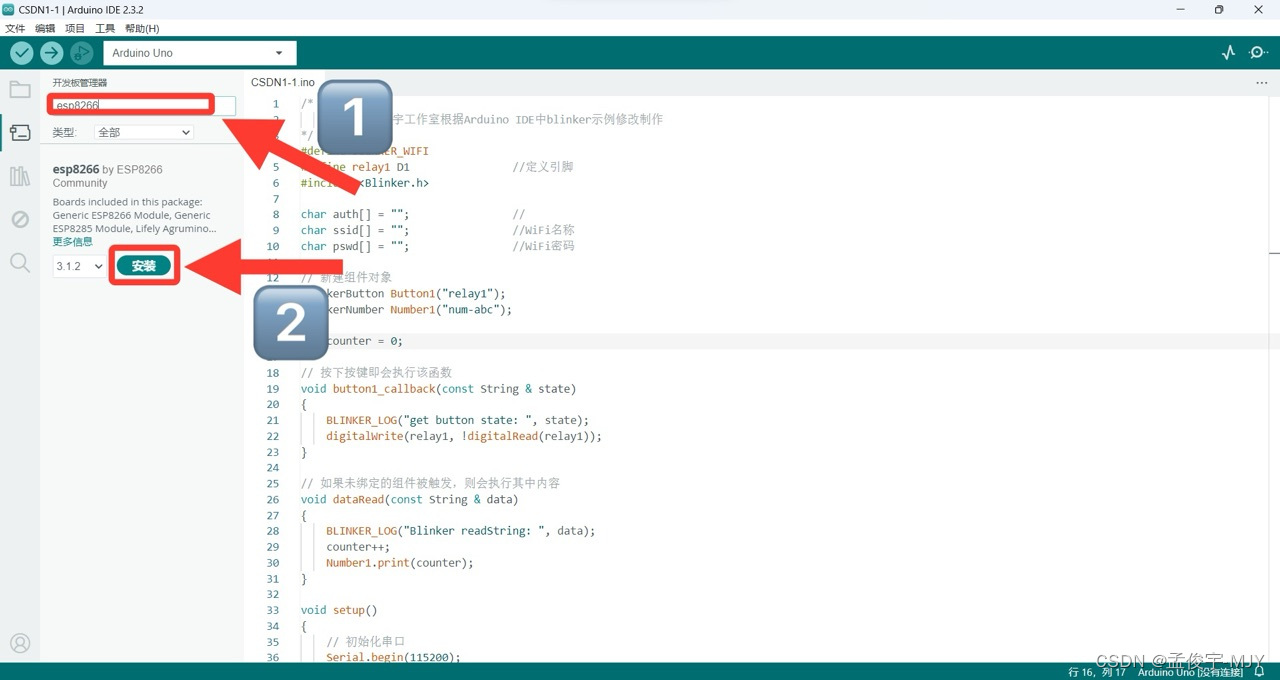
Task: Open the 更多信息 link
Action: point(73,242)
